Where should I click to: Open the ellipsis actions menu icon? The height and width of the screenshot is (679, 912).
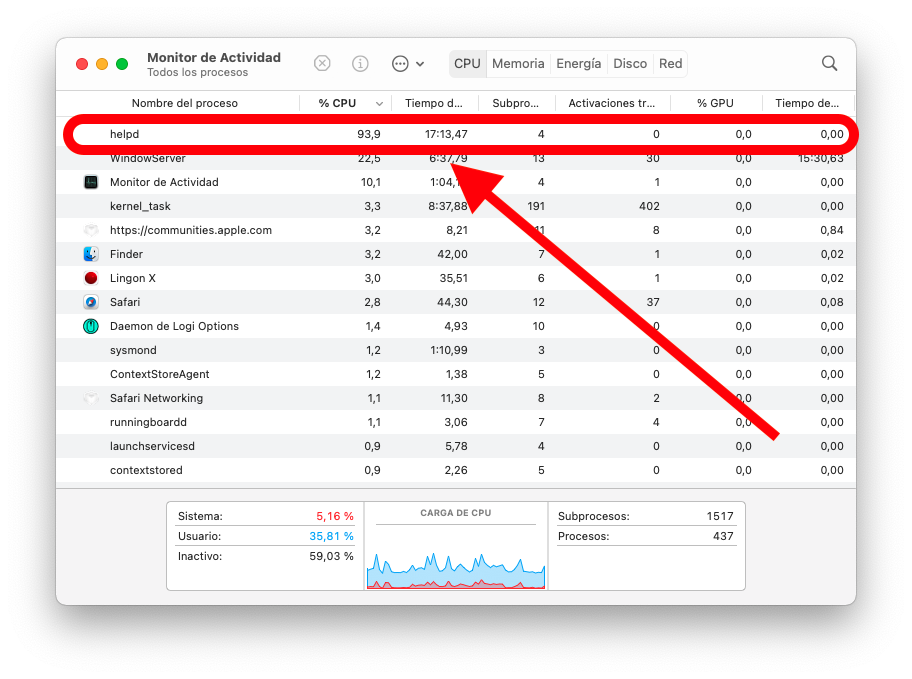pyautogui.click(x=400, y=63)
